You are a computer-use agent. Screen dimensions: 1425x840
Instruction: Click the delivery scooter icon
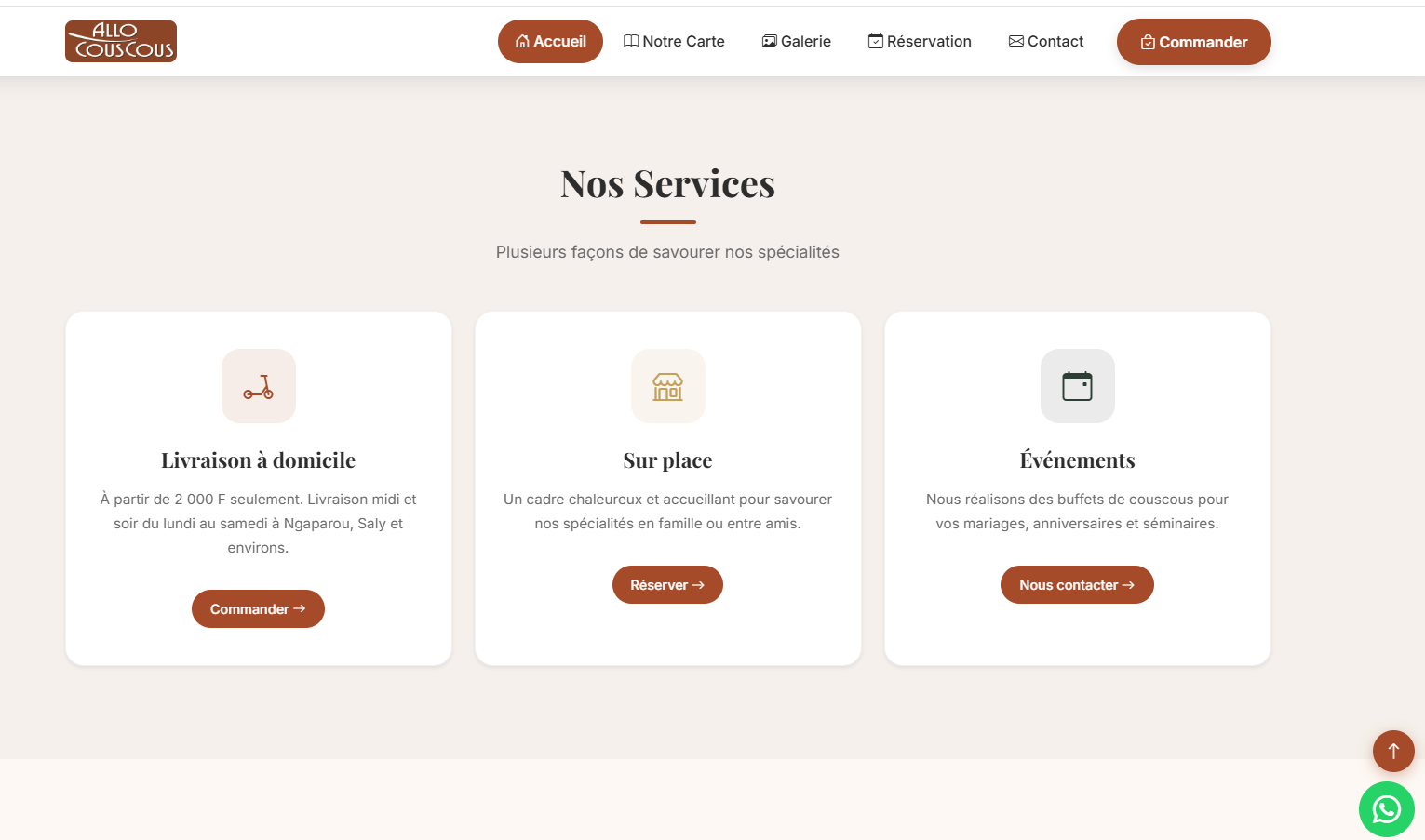259,386
